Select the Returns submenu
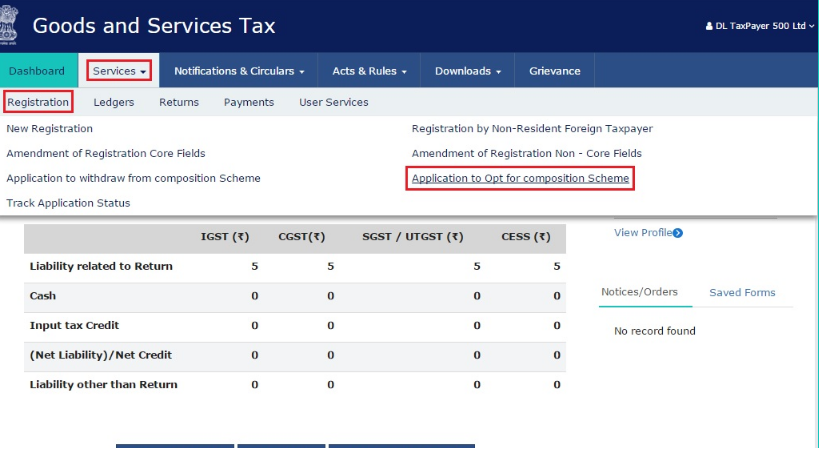 pos(179,102)
